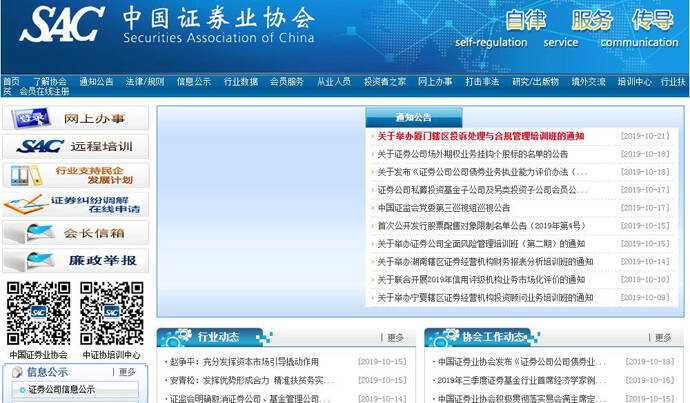
Task: Open 场外期权业务挂钩个股标的名单 announcement
Action: pyautogui.click(x=473, y=154)
